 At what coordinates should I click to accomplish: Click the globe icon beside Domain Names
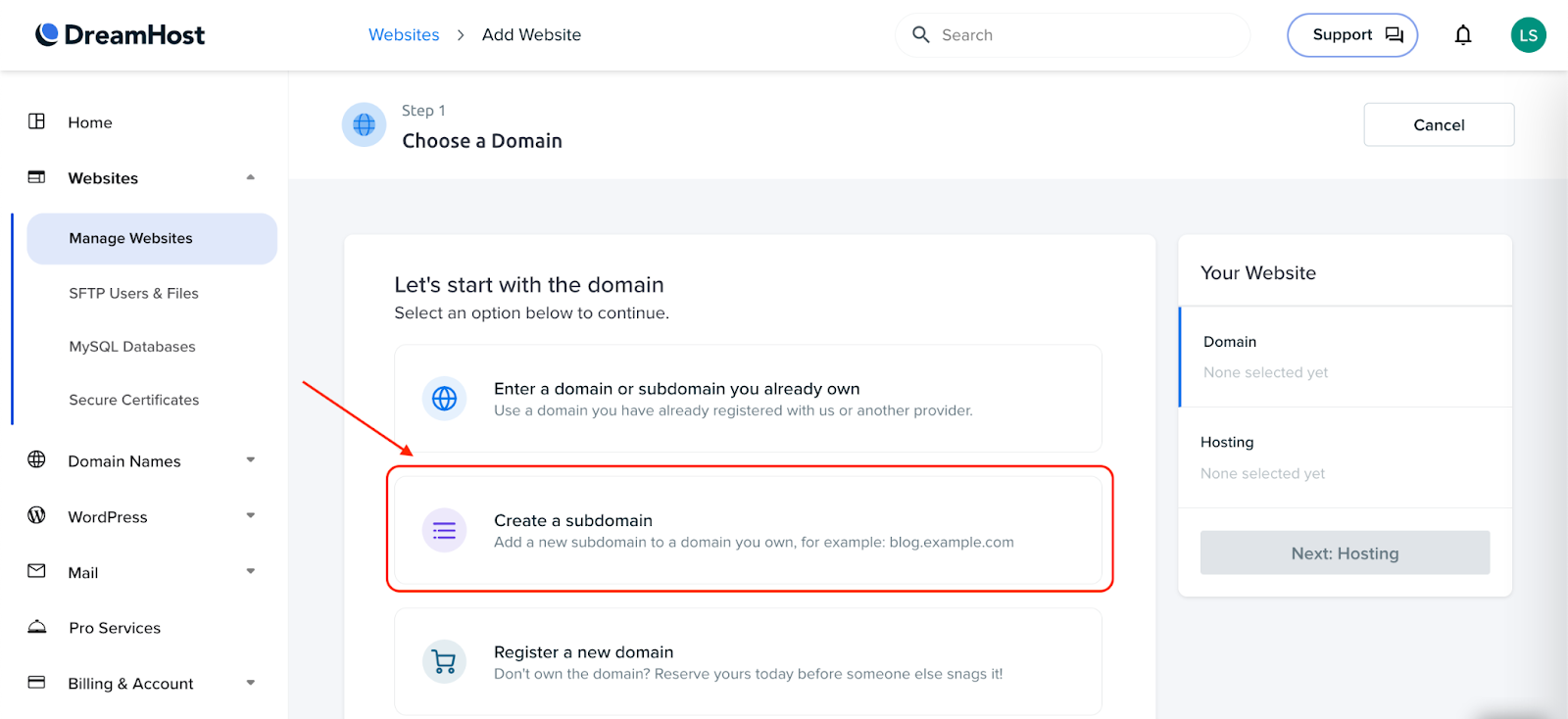(37, 459)
